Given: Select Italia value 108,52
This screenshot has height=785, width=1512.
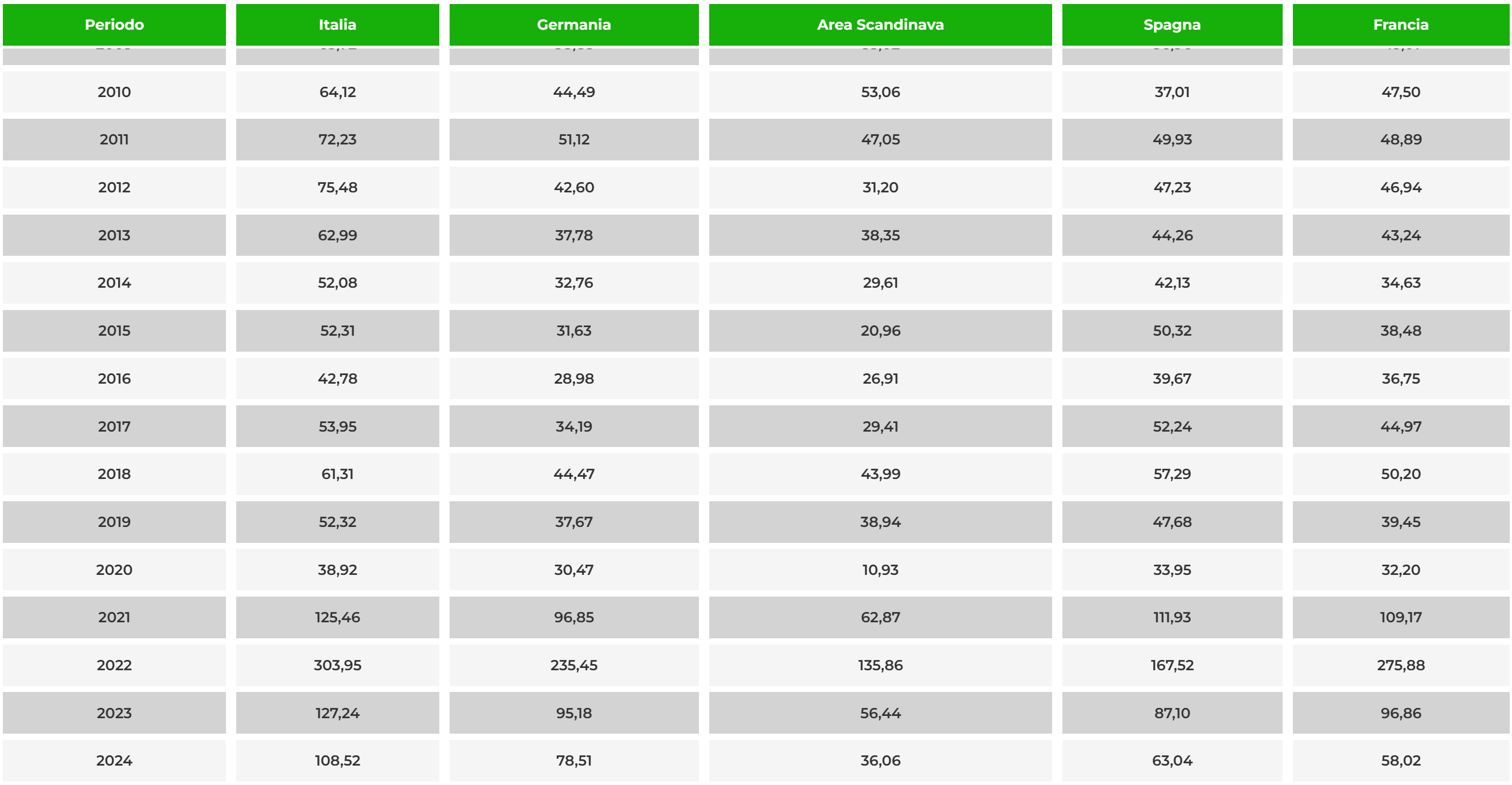Looking at the screenshot, I should click(338, 760).
